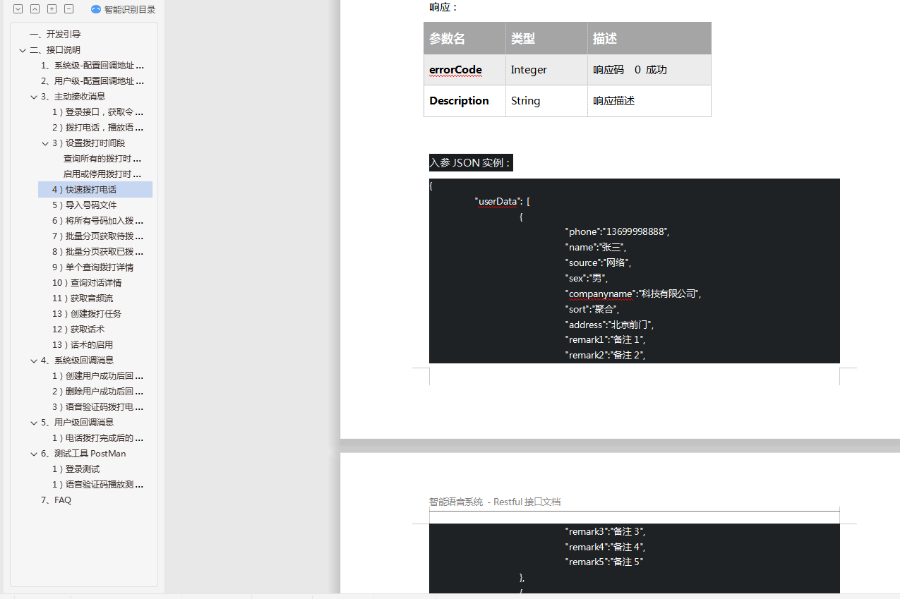900x599 pixels.
Task: Click the "companyname" JSON line
Action: coord(633,294)
